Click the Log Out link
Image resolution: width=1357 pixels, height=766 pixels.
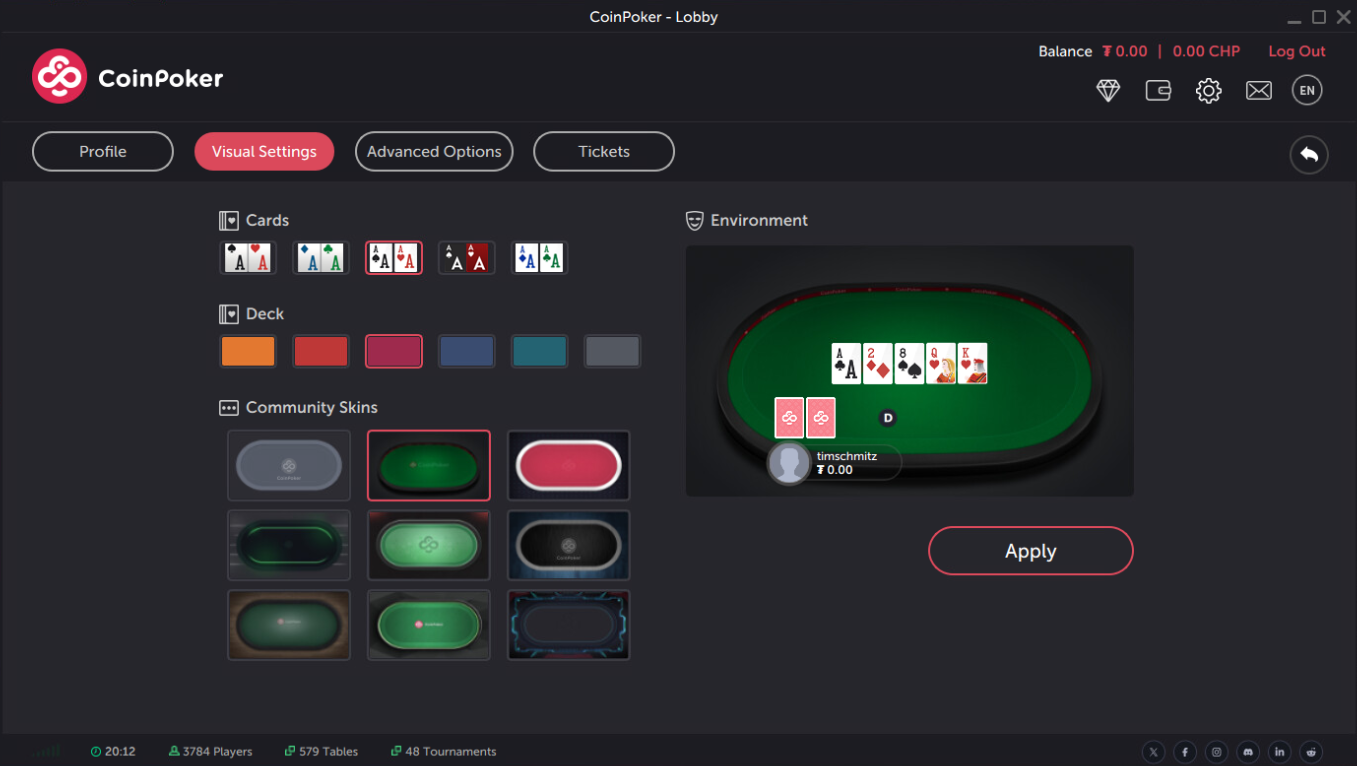1297,51
